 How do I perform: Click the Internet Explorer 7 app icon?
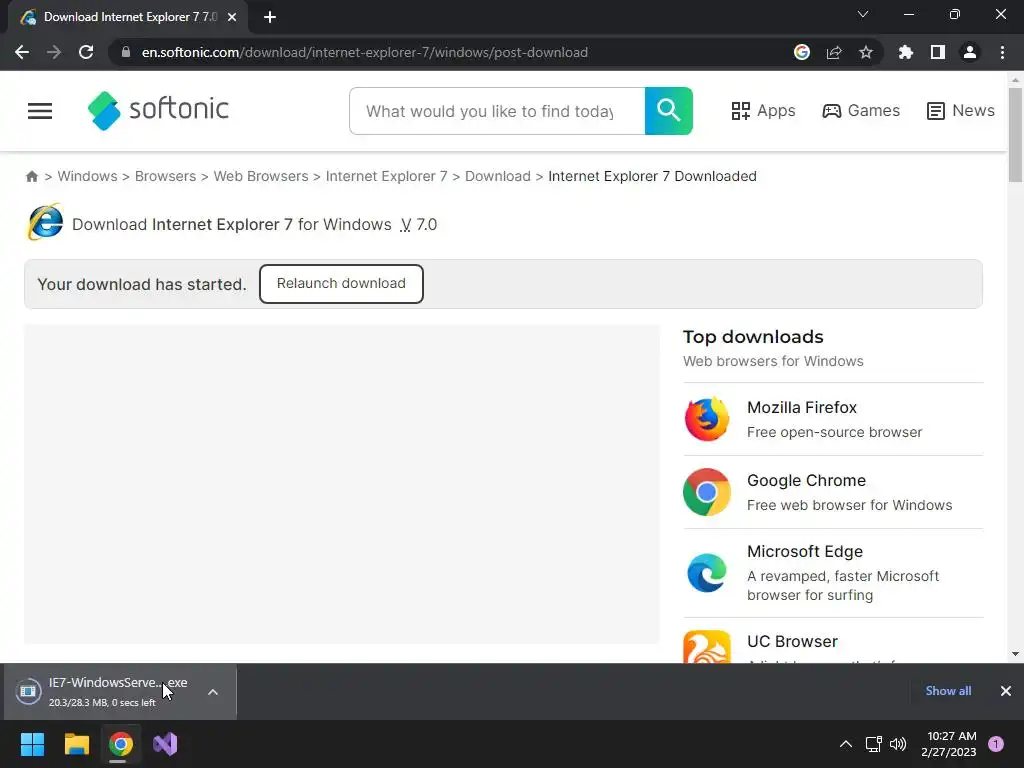45,223
